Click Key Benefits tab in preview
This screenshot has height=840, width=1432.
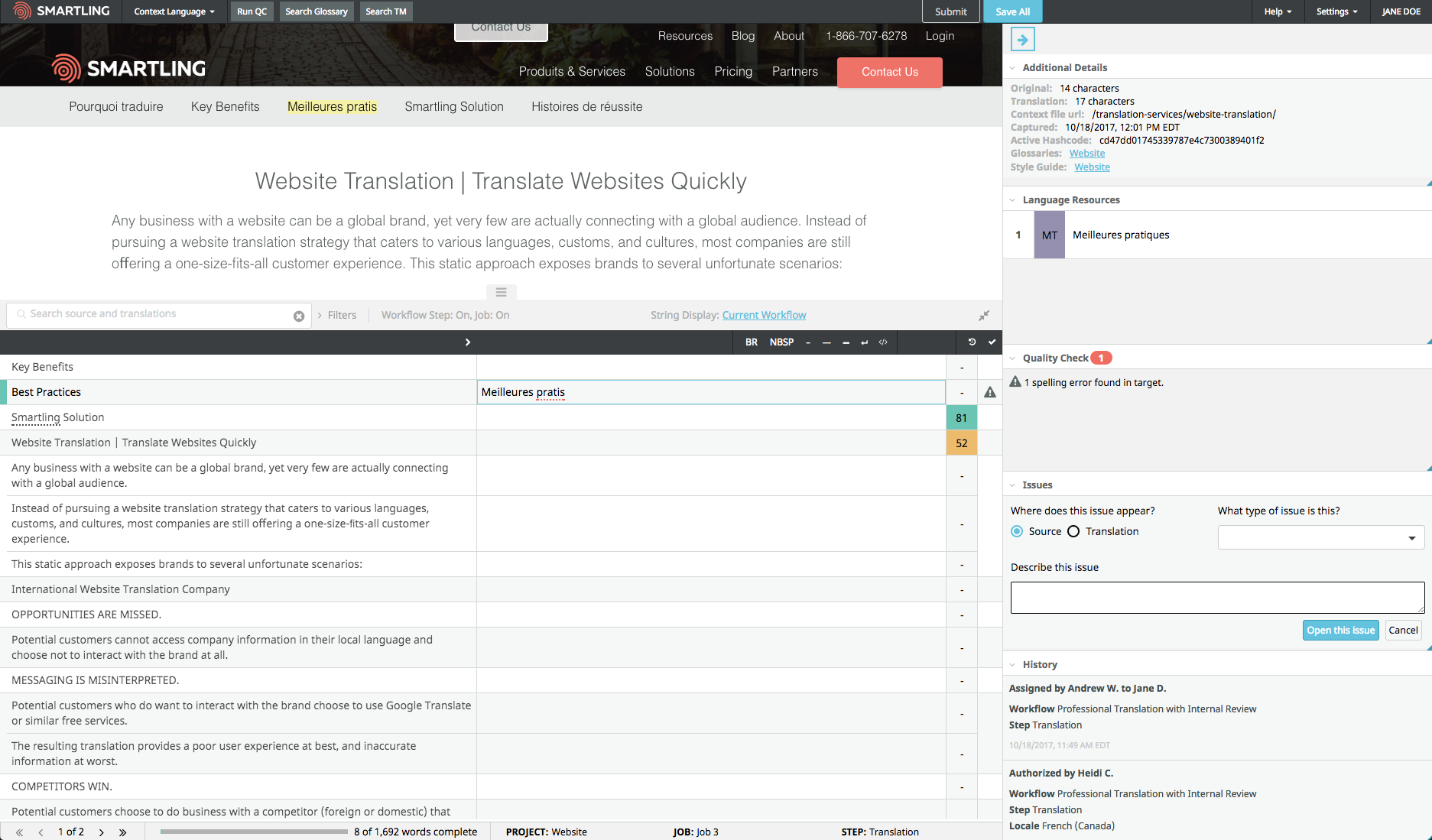(x=226, y=106)
